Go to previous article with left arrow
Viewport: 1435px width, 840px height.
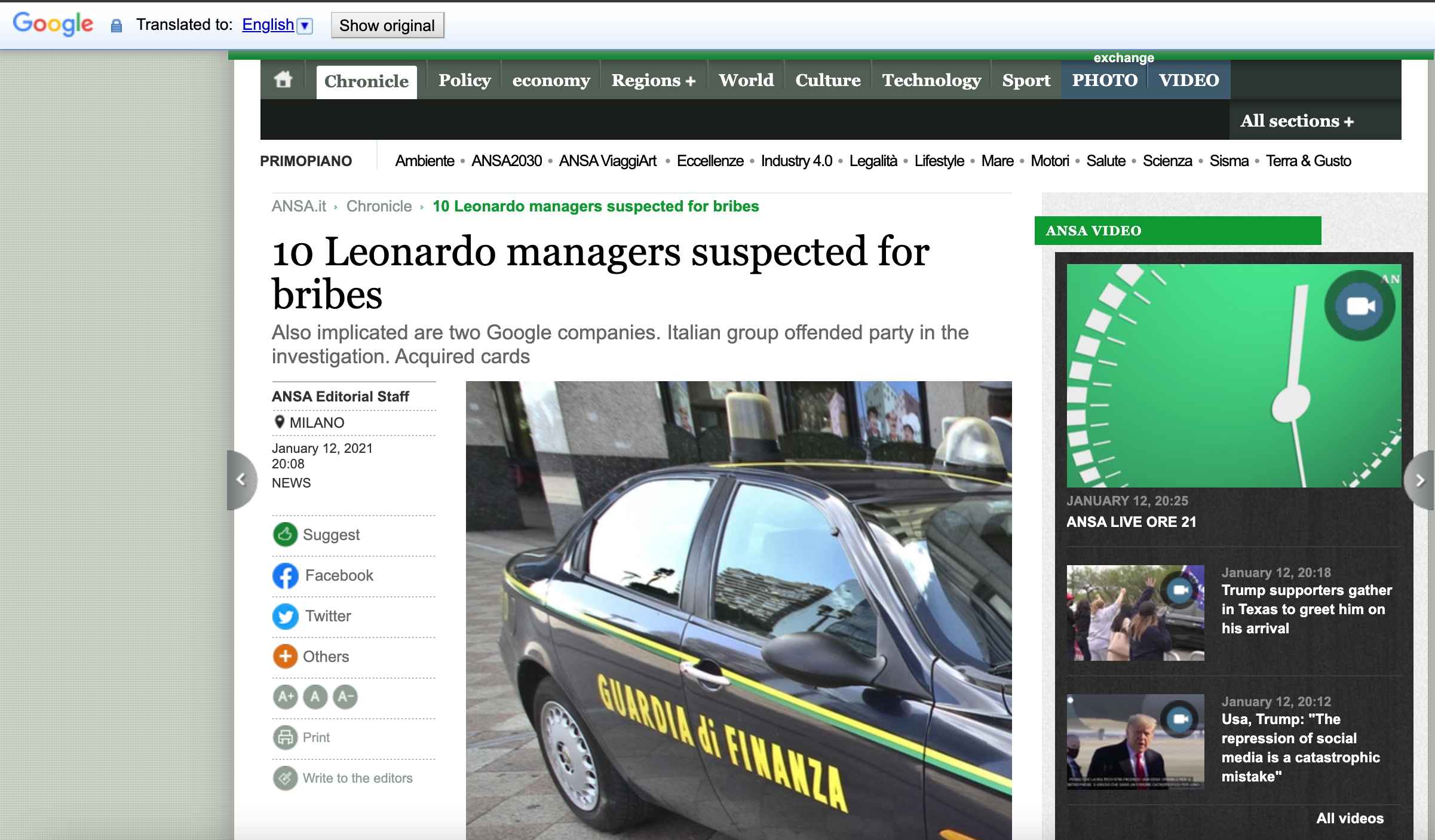point(241,480)
